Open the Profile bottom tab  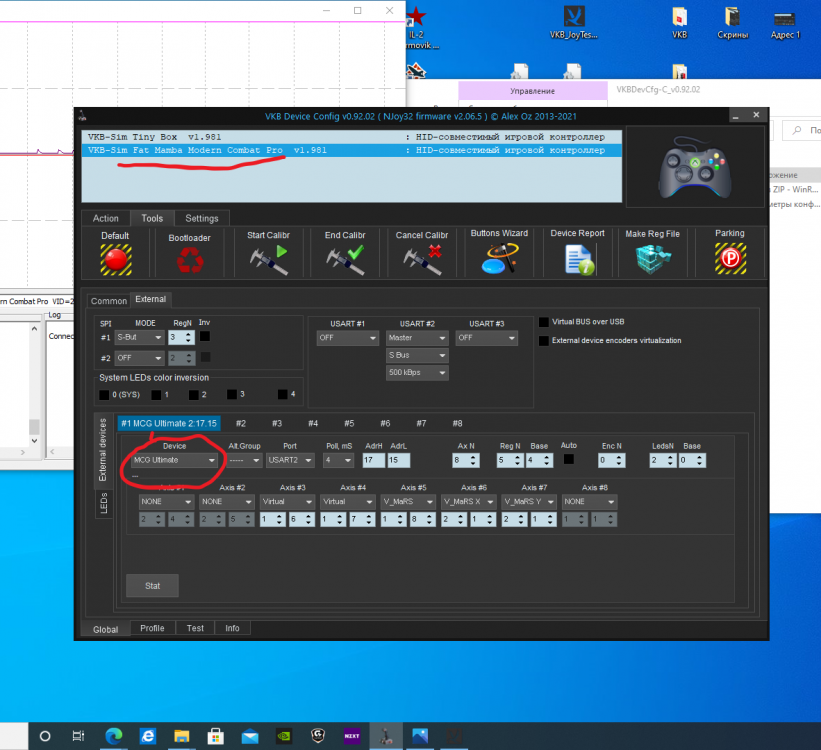[x=152, y=628]
